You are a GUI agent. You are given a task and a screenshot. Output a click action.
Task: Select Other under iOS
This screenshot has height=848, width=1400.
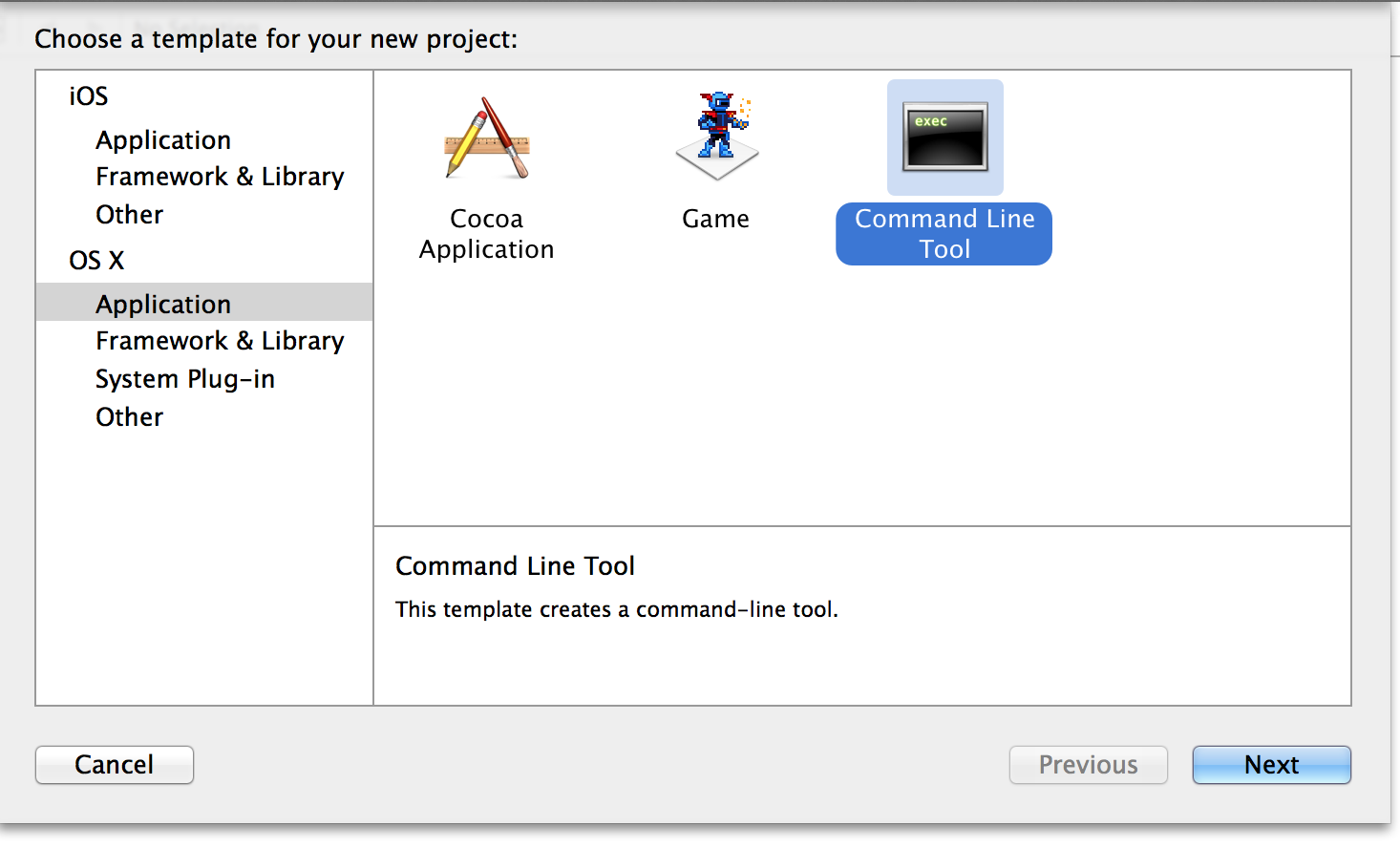[130, 215]
